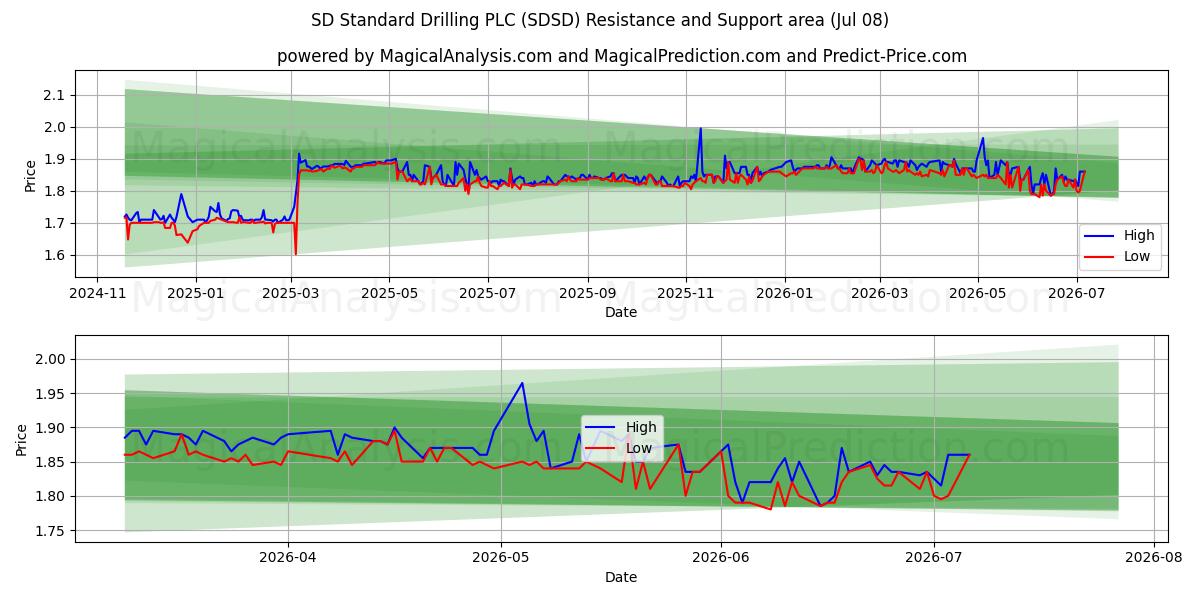This screenshot has width=1200, height=600.
Task: Click the May 2026 peak on lower chart High line
Action: tap(522, 383)
